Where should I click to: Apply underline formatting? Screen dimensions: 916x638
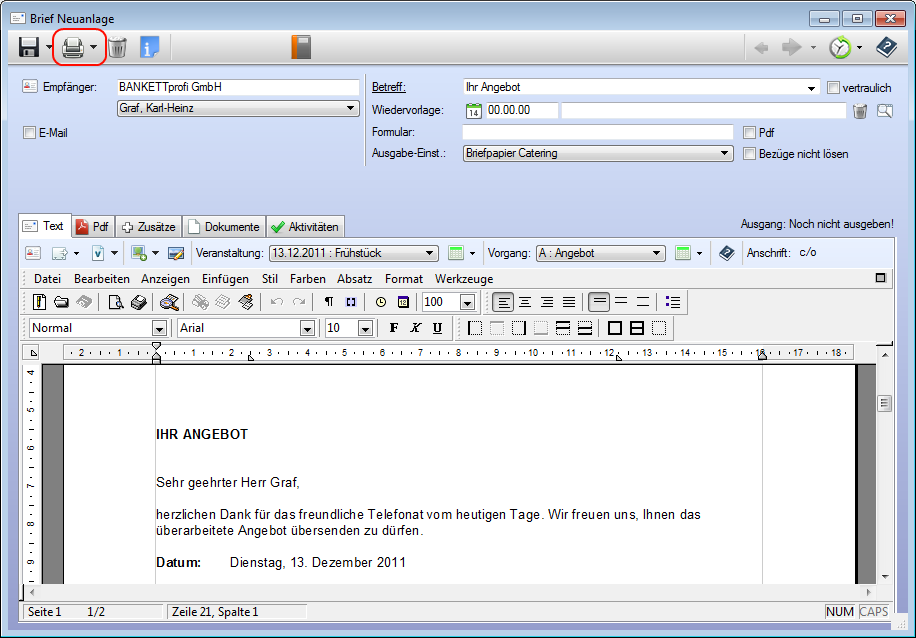437,328
